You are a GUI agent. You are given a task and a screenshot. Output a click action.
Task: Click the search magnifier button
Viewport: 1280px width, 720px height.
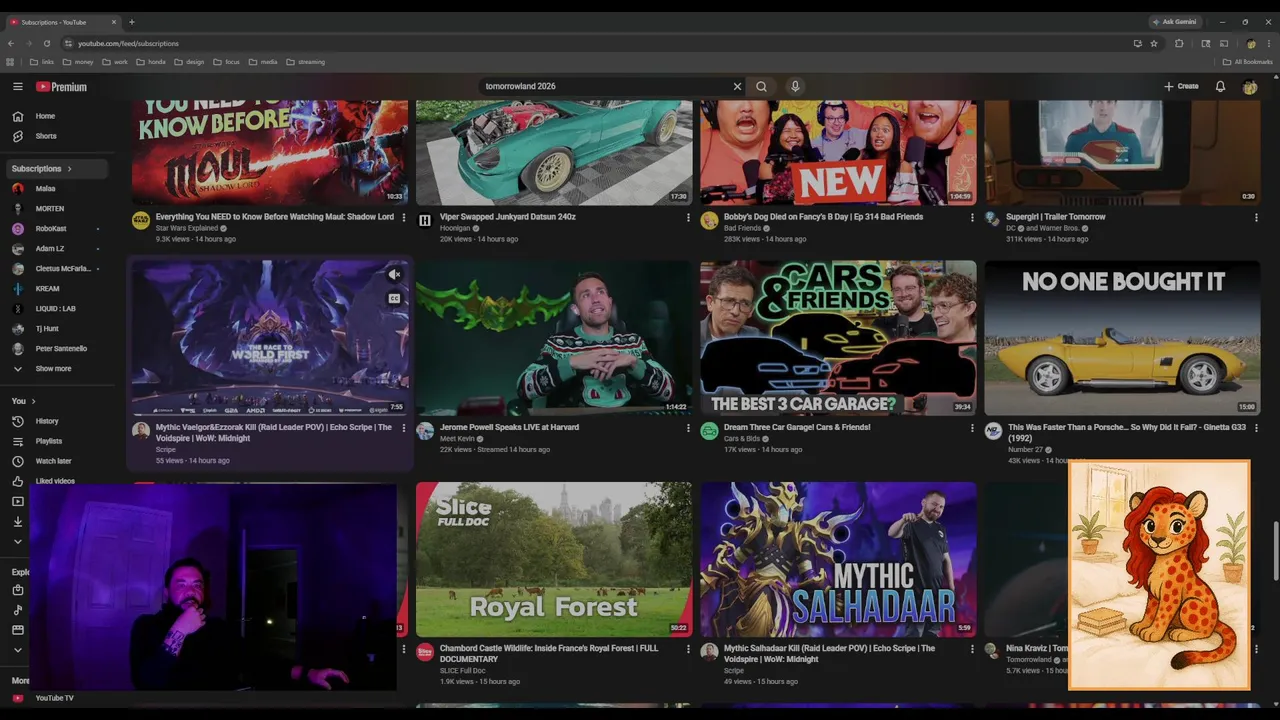[761, 87]
